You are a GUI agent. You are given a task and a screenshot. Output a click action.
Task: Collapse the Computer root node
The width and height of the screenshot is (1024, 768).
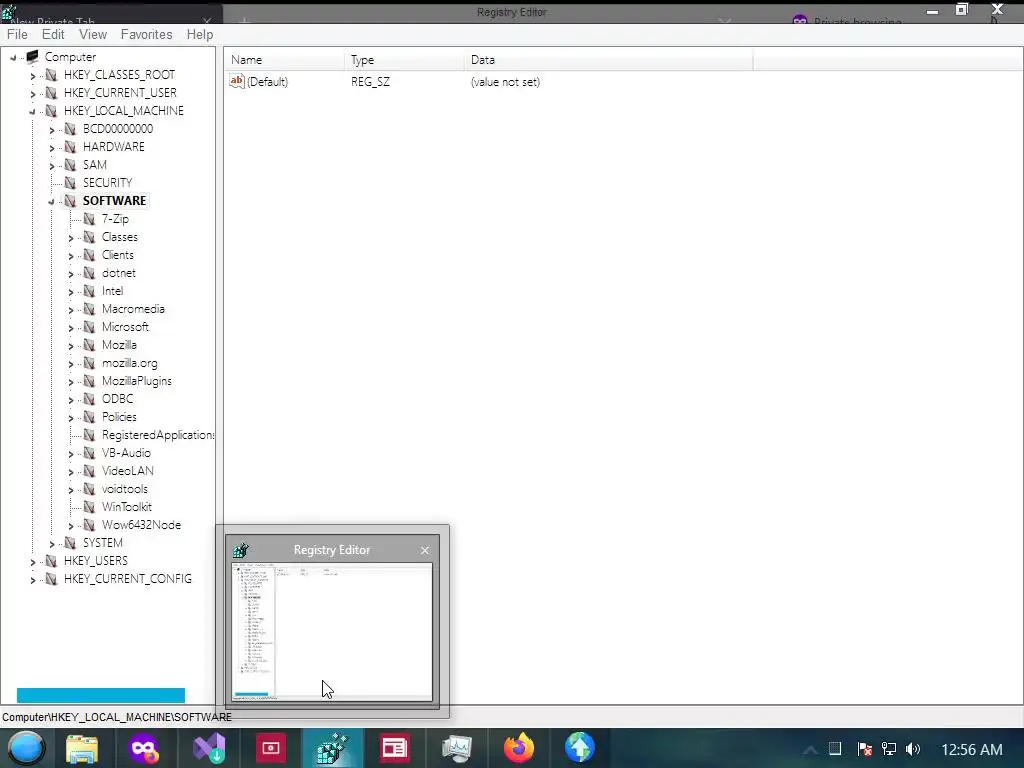pos(13,57)
